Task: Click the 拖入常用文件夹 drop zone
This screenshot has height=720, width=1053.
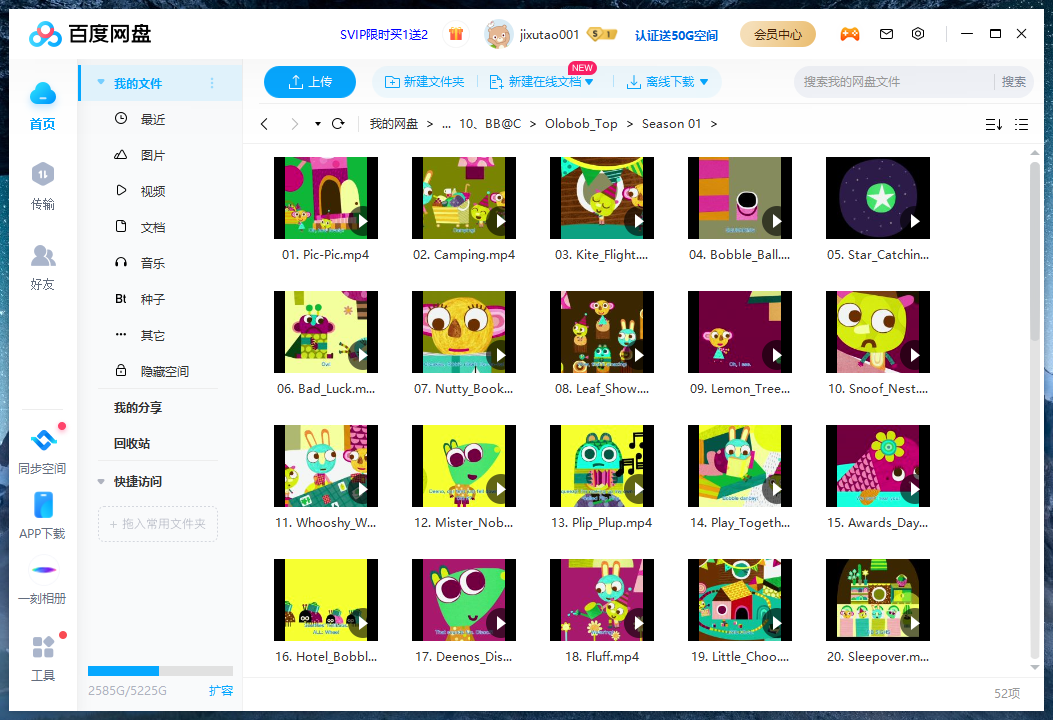Action: pos(158,524)
